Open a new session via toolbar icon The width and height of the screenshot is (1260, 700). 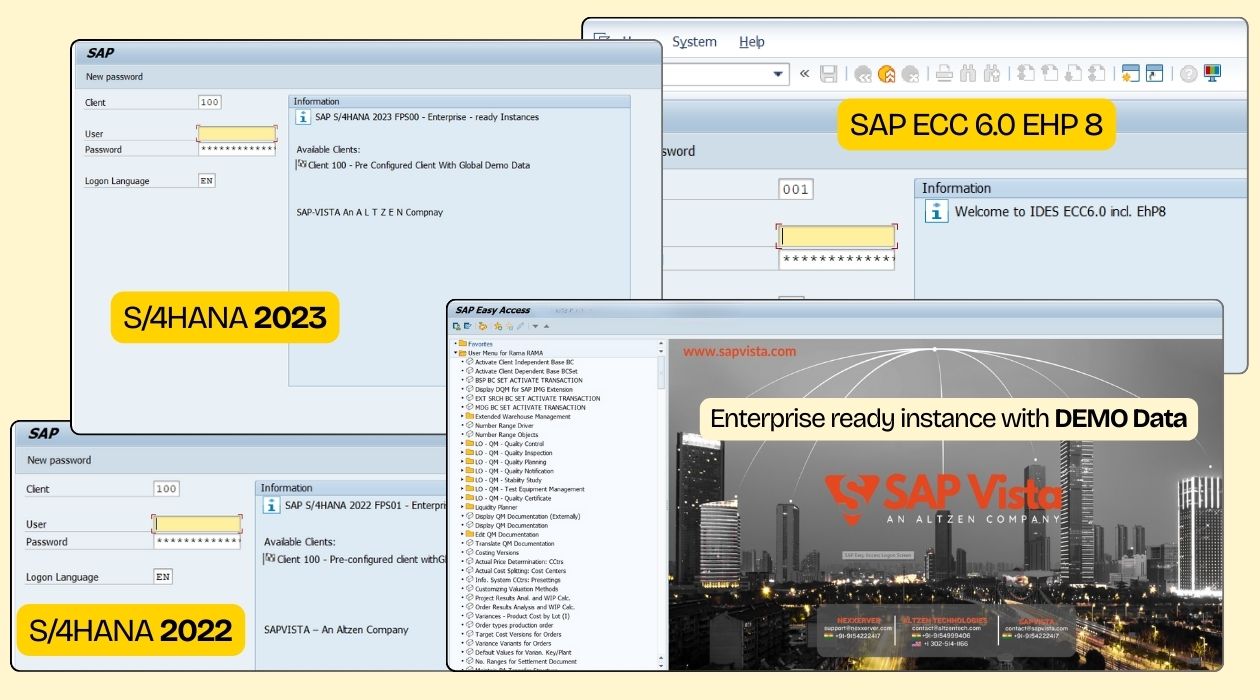(x=1131, y=74)
